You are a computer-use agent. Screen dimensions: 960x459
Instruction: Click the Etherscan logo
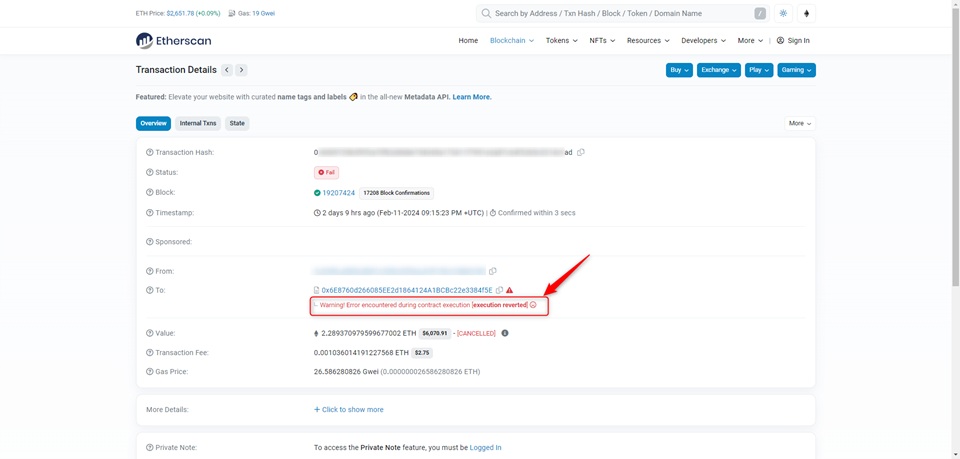pyautogui.click(x=172, y=41)
